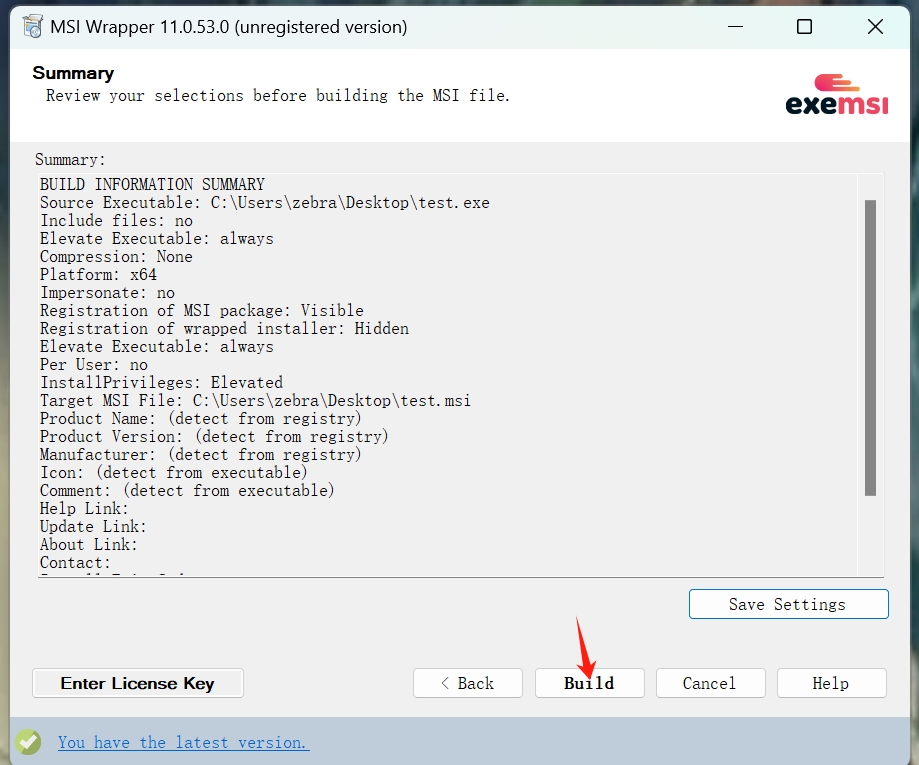Screen dimensions: 919x765
Task: Click the 'Update Link:' line
Action: (x=93, y=526)
